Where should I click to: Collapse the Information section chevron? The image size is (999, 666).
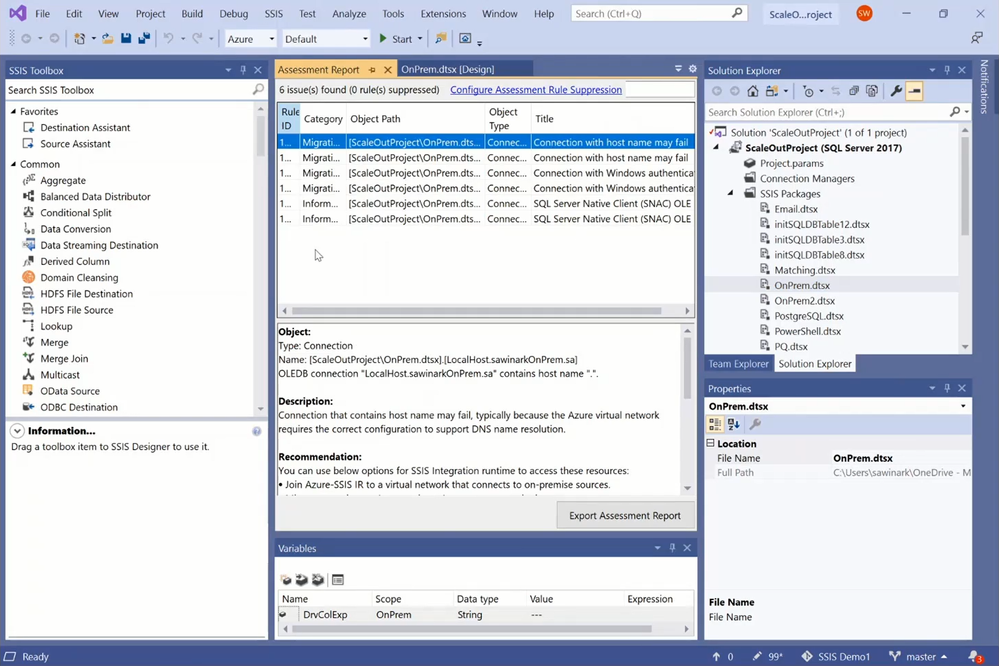tap(17, 431)
